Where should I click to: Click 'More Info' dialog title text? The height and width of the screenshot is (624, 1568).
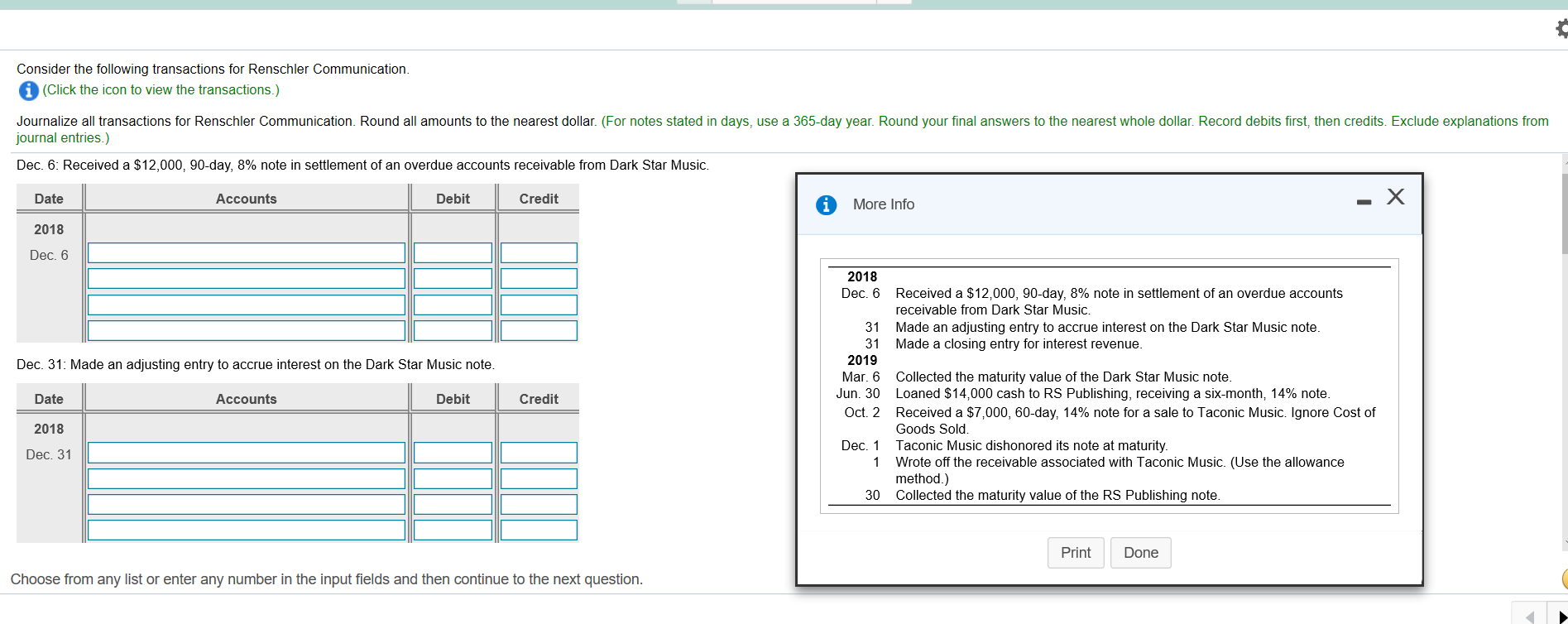coord(884,204)
